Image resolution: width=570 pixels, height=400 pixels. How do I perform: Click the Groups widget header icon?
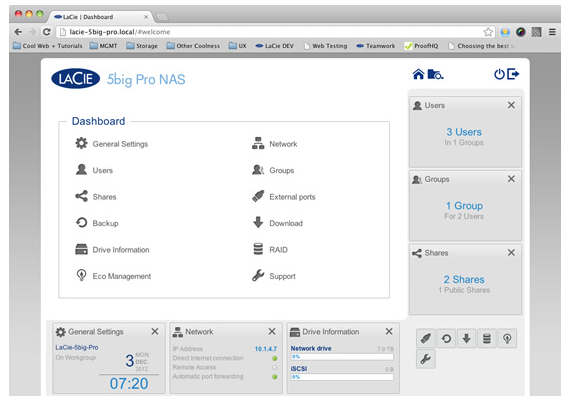coord(417,179)
